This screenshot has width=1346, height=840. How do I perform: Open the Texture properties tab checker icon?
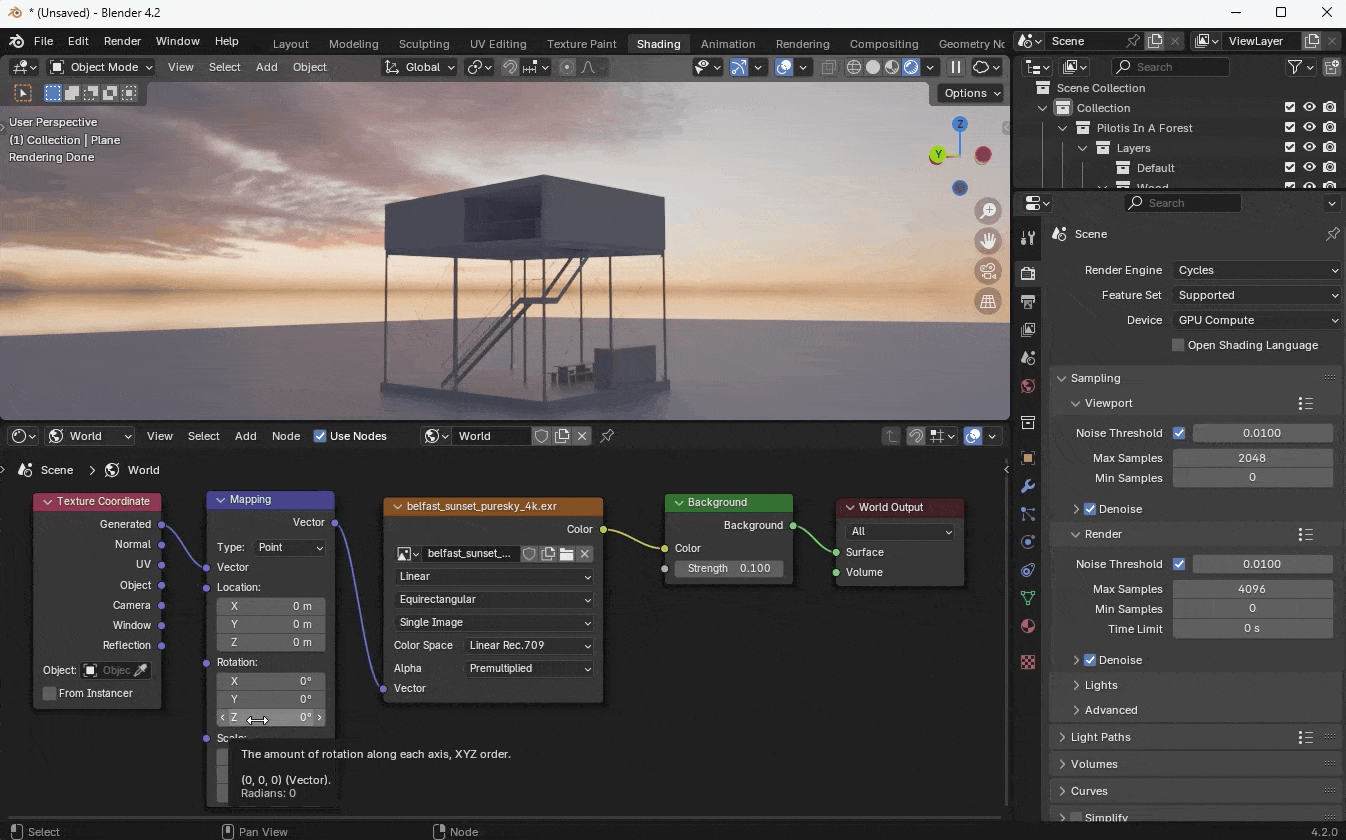tap(1027, 662)
